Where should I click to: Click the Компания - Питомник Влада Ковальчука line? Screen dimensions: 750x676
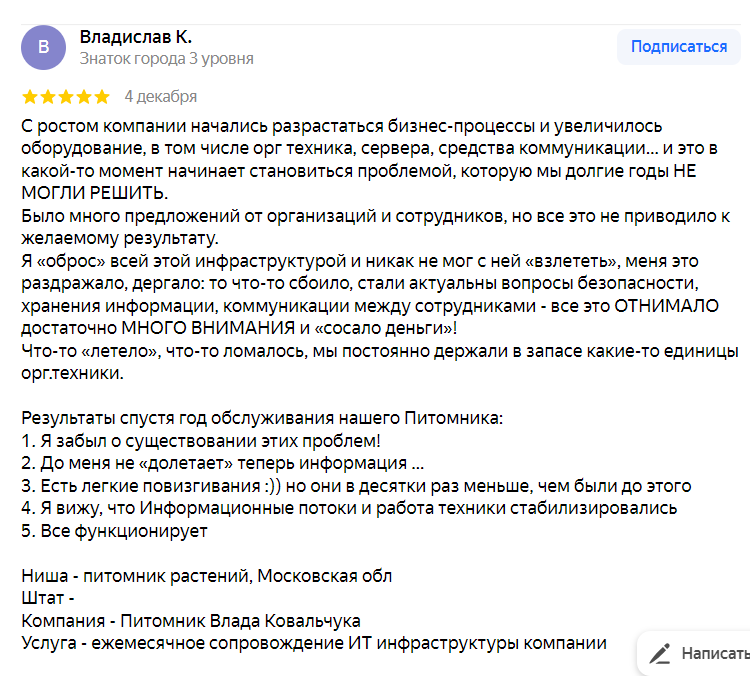(x=190, y=621)
